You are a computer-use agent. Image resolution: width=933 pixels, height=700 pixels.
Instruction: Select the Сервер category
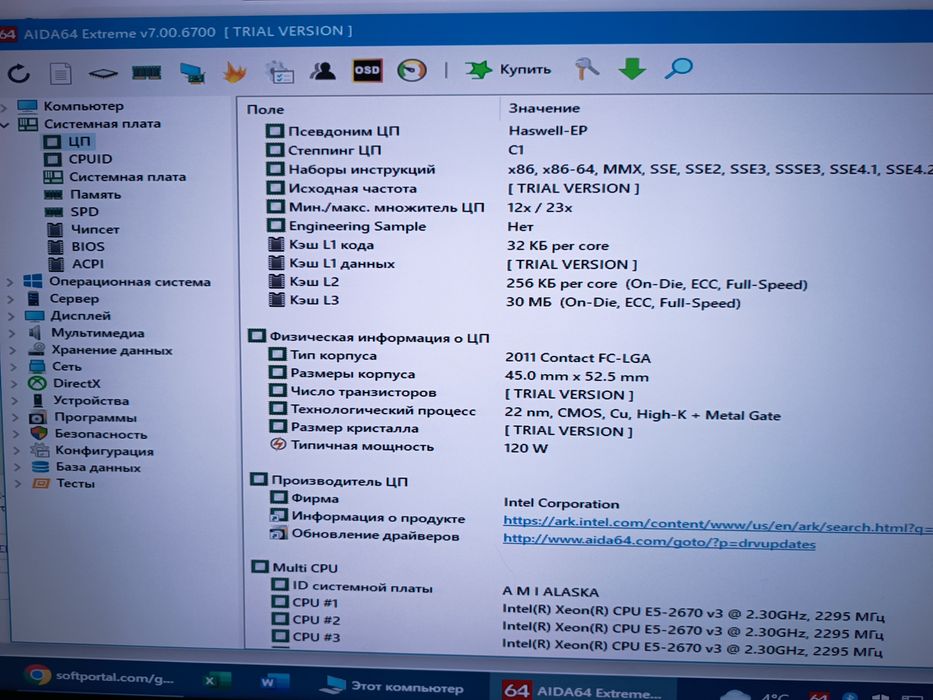(x=74, y=299)
